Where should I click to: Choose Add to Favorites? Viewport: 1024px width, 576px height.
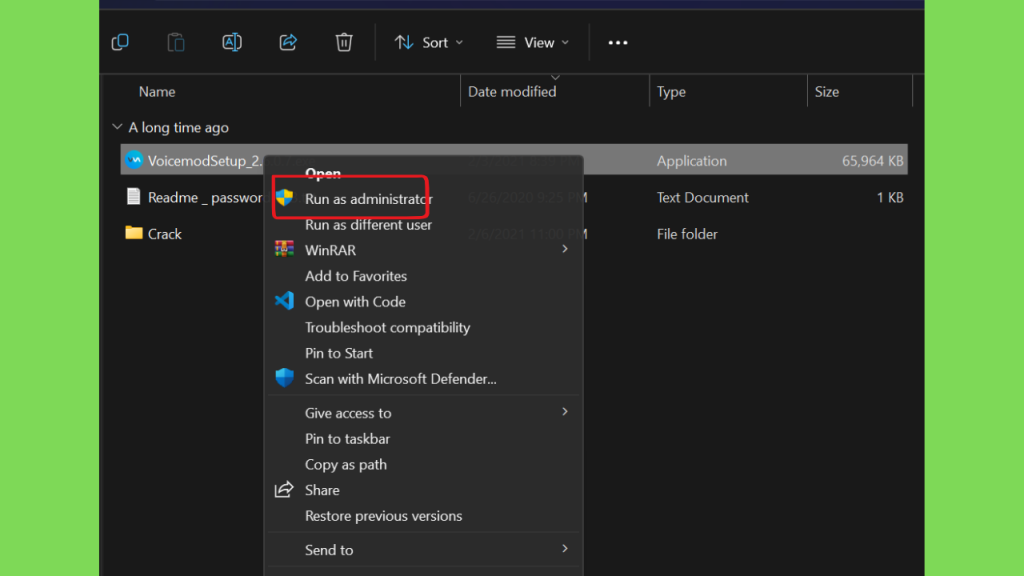pos(356,276)
